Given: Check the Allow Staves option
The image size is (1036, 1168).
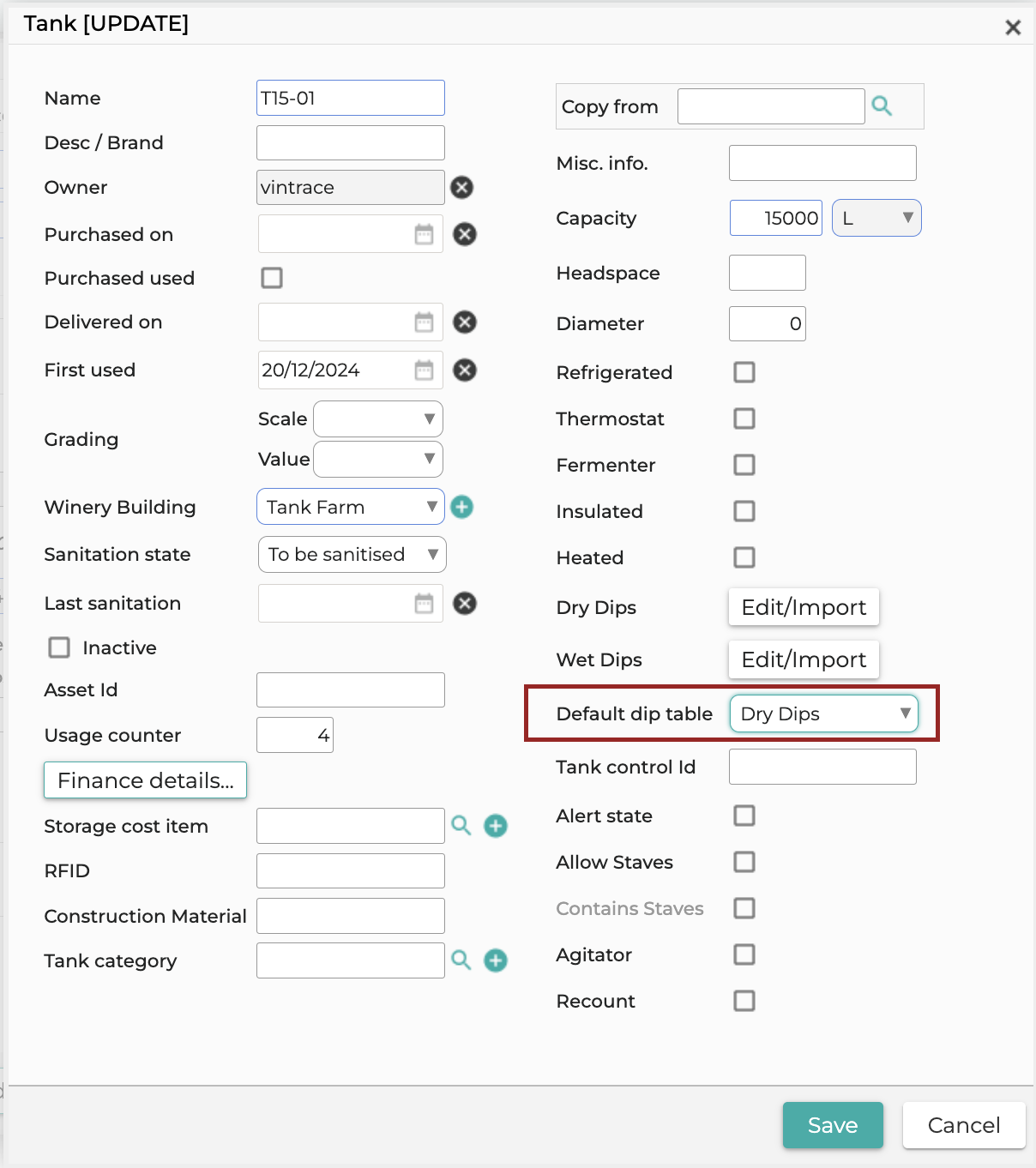Looking at the screenshot, I should [744, 862].
